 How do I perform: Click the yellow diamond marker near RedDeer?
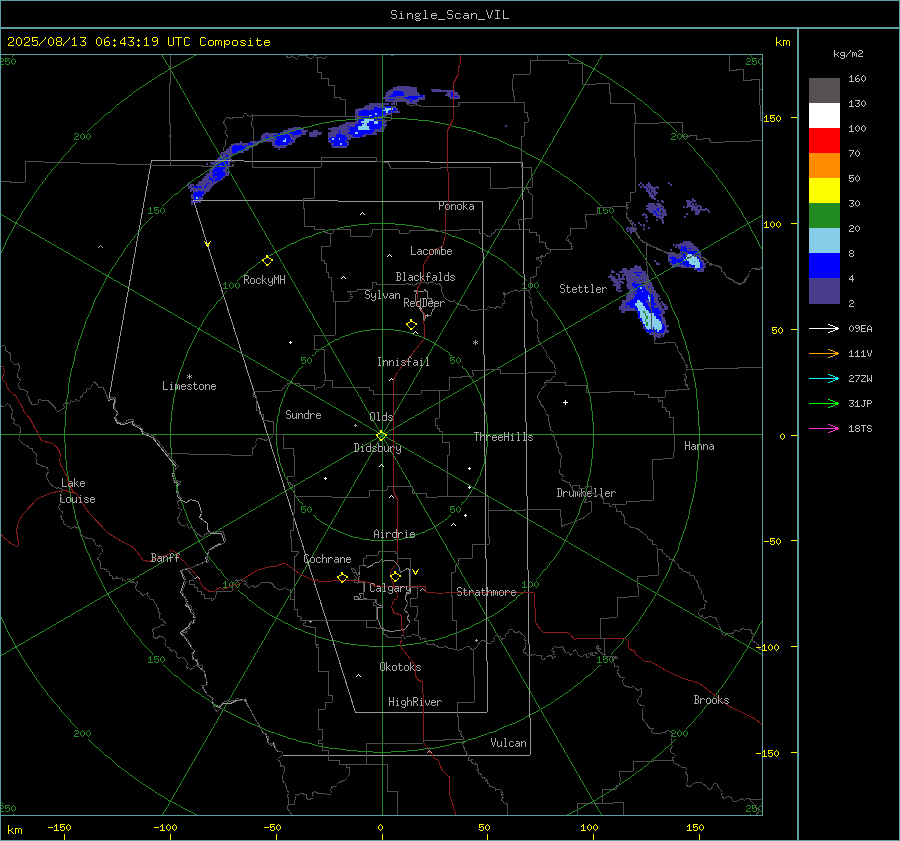click(x=412, y=325)
